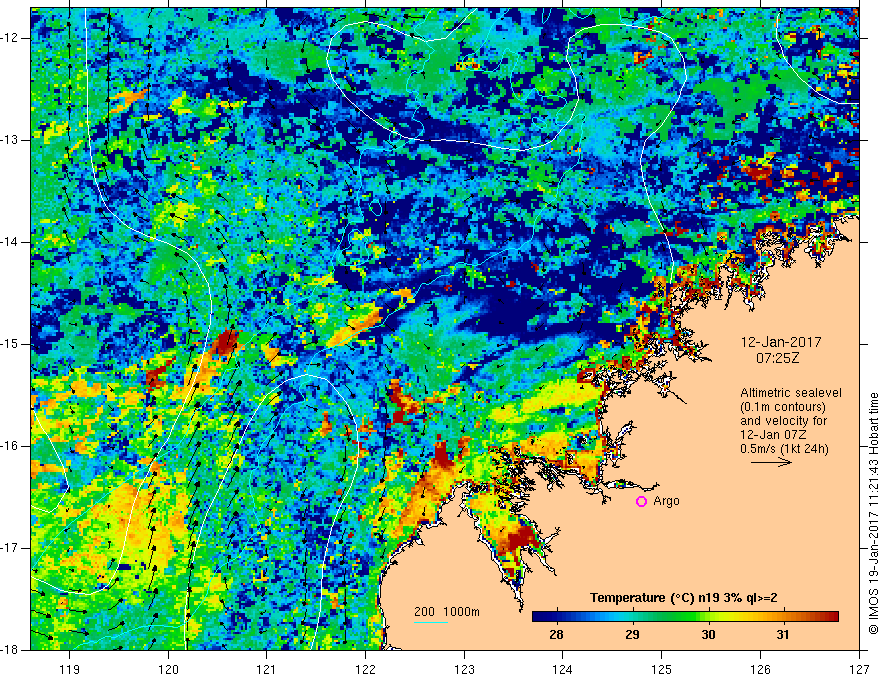Click the longitude label 121
The height and width of the screenshot is (680, 880).
[x=266, y=669]
